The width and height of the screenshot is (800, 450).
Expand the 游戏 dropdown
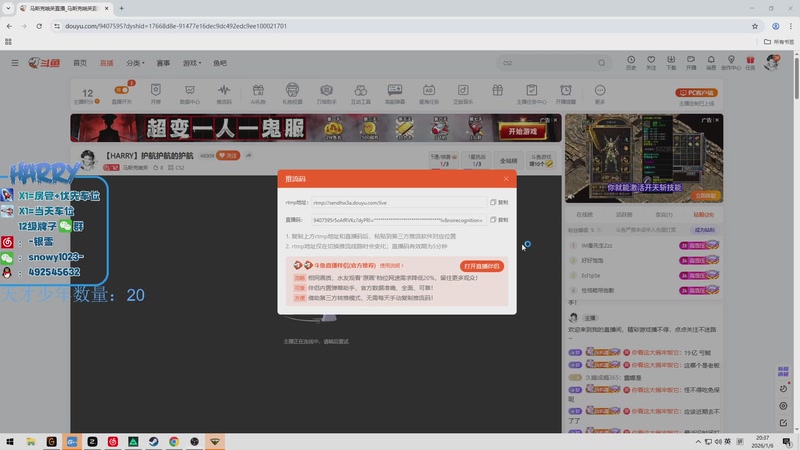(192, 63)
